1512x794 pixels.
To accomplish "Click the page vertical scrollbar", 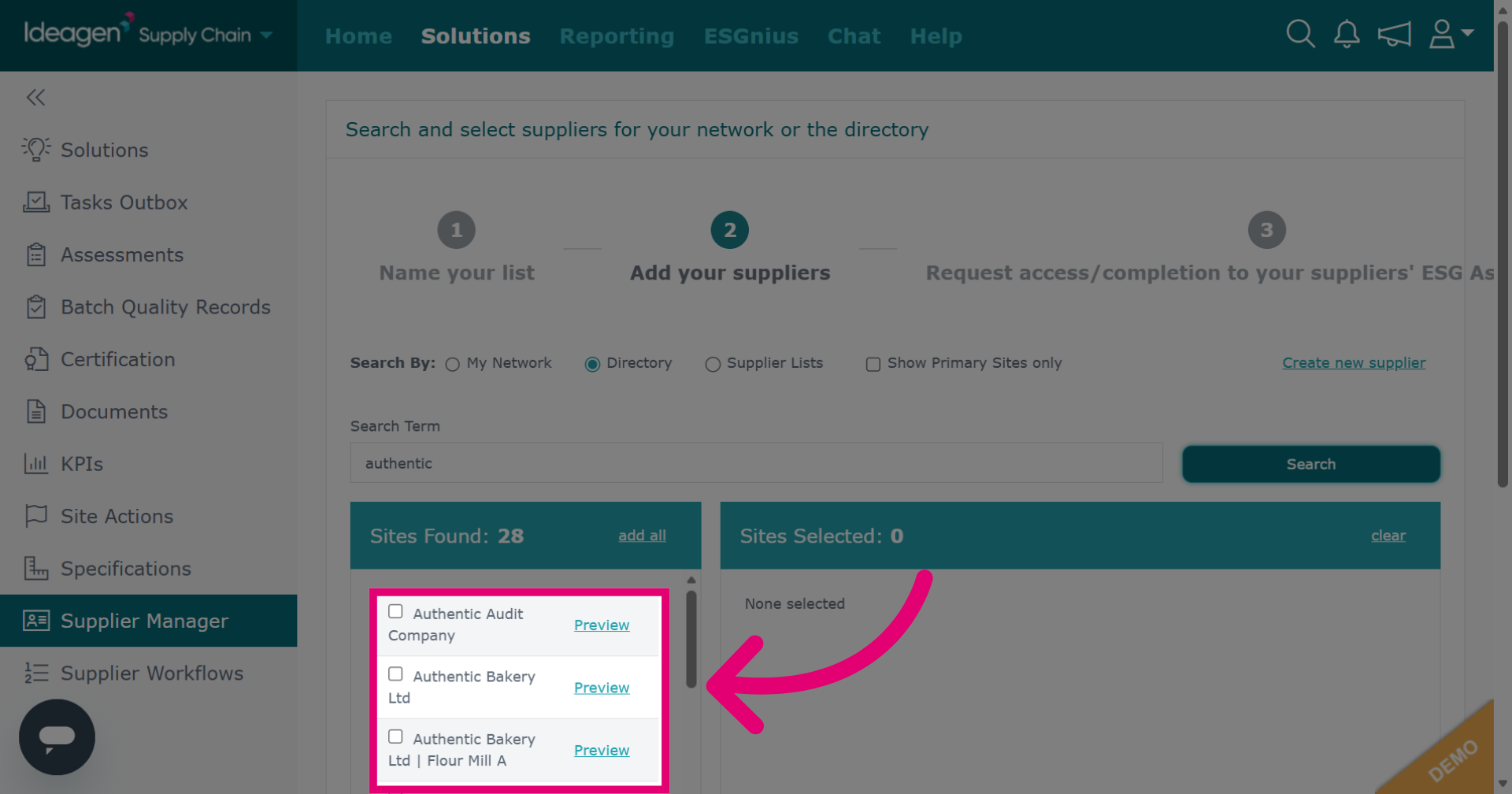I will point(1503,254).
